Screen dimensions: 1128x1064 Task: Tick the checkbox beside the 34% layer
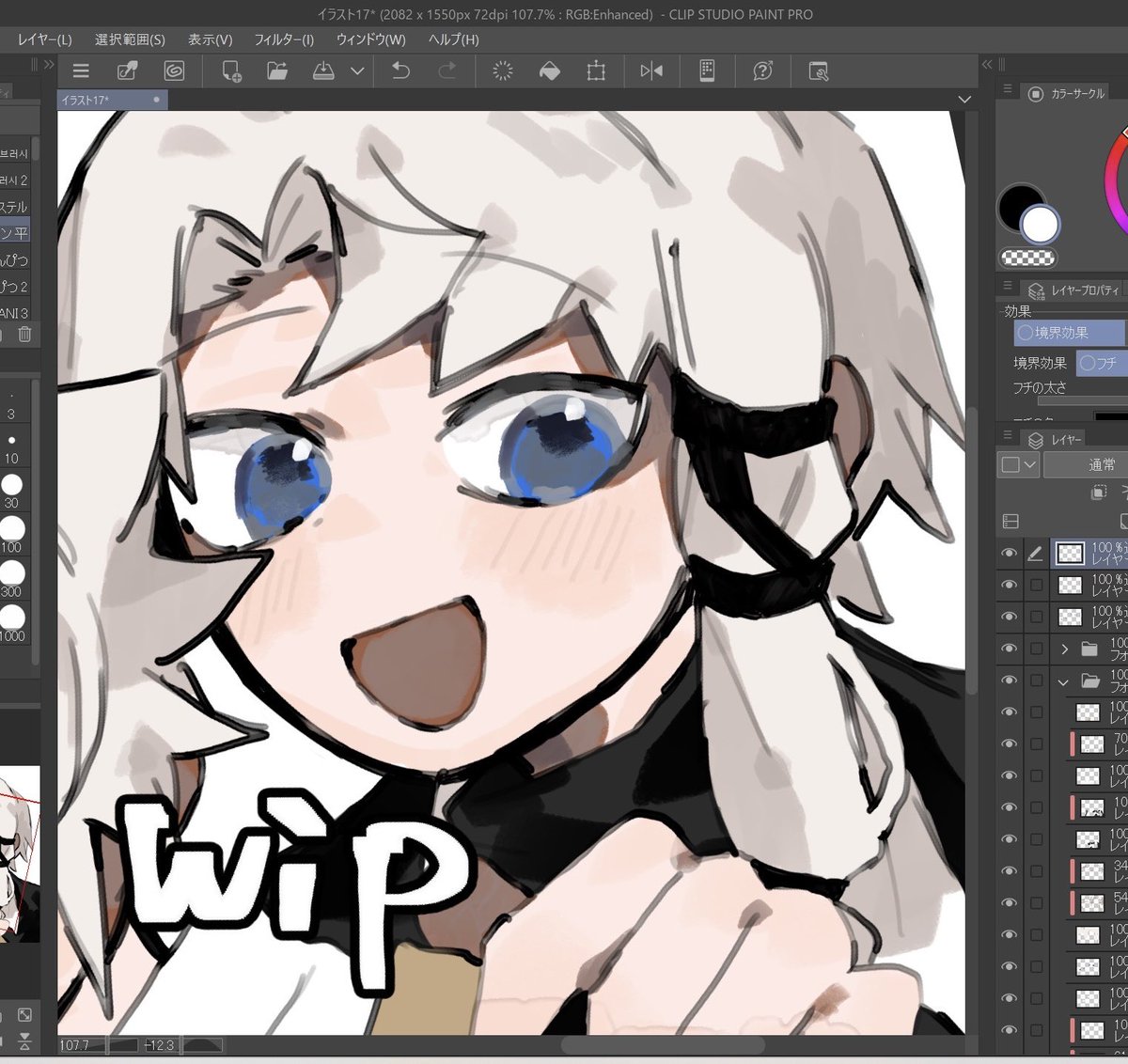click(1036, 870)
